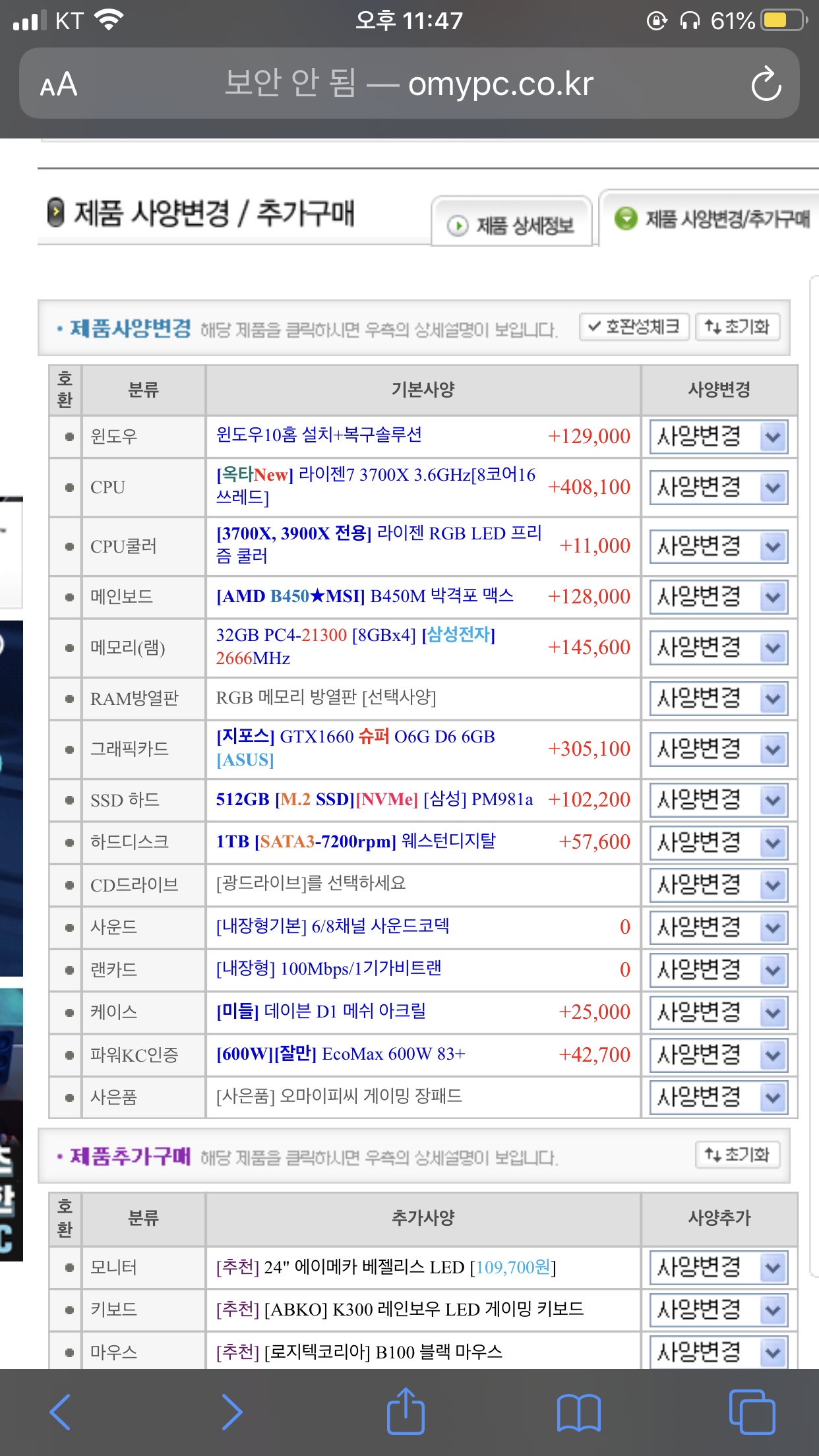The height and width of the screenshot is (1456, 819).
Task: Tap Safari forward arrow
Action: (x=231, y=1412)
